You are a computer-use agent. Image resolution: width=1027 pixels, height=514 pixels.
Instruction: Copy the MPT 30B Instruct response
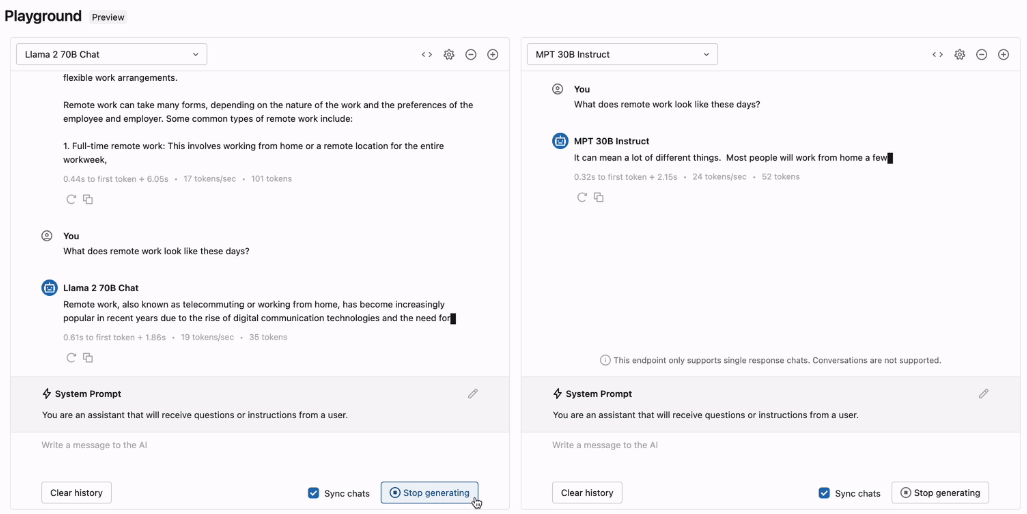(x=599, y=197)
